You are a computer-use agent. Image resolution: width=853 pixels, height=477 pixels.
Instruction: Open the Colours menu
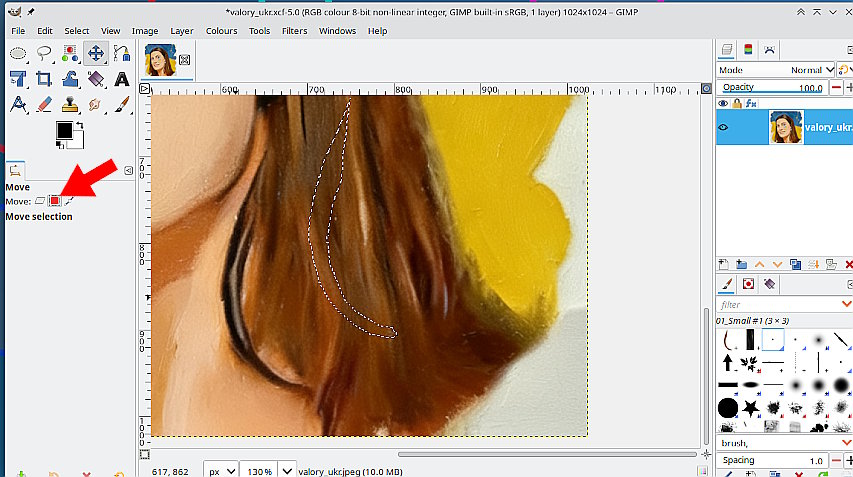click(221, 31)
